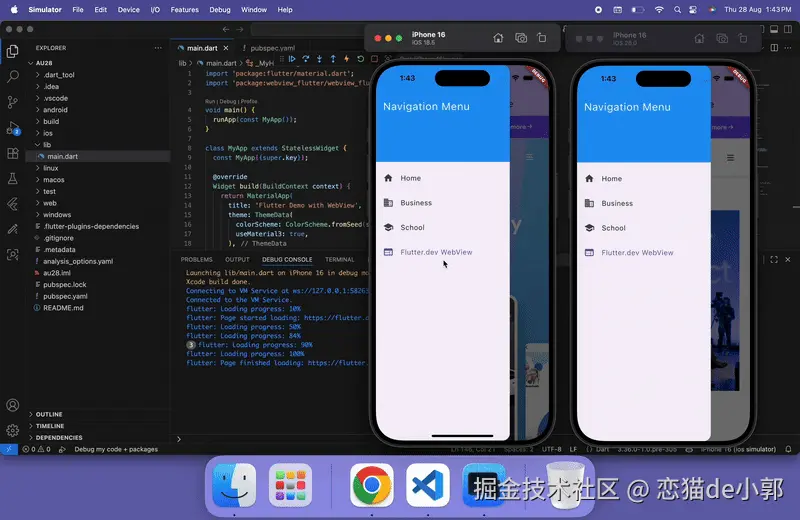Take a simulator screenshot
Viewport: 800px width, 520px height.
point(521,38)
